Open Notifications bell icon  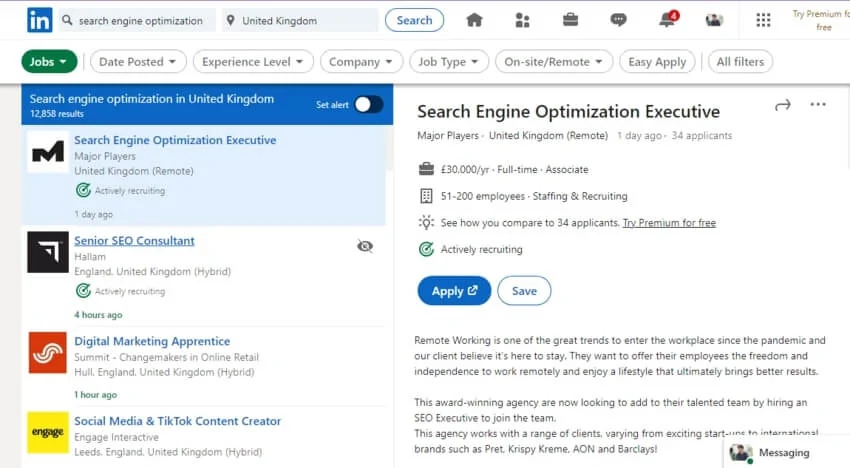pyautogui.click(x=668, y=20)
